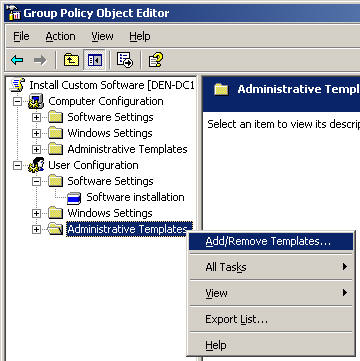
Task: Choose Help in the context menu
Action: point(271,345)
